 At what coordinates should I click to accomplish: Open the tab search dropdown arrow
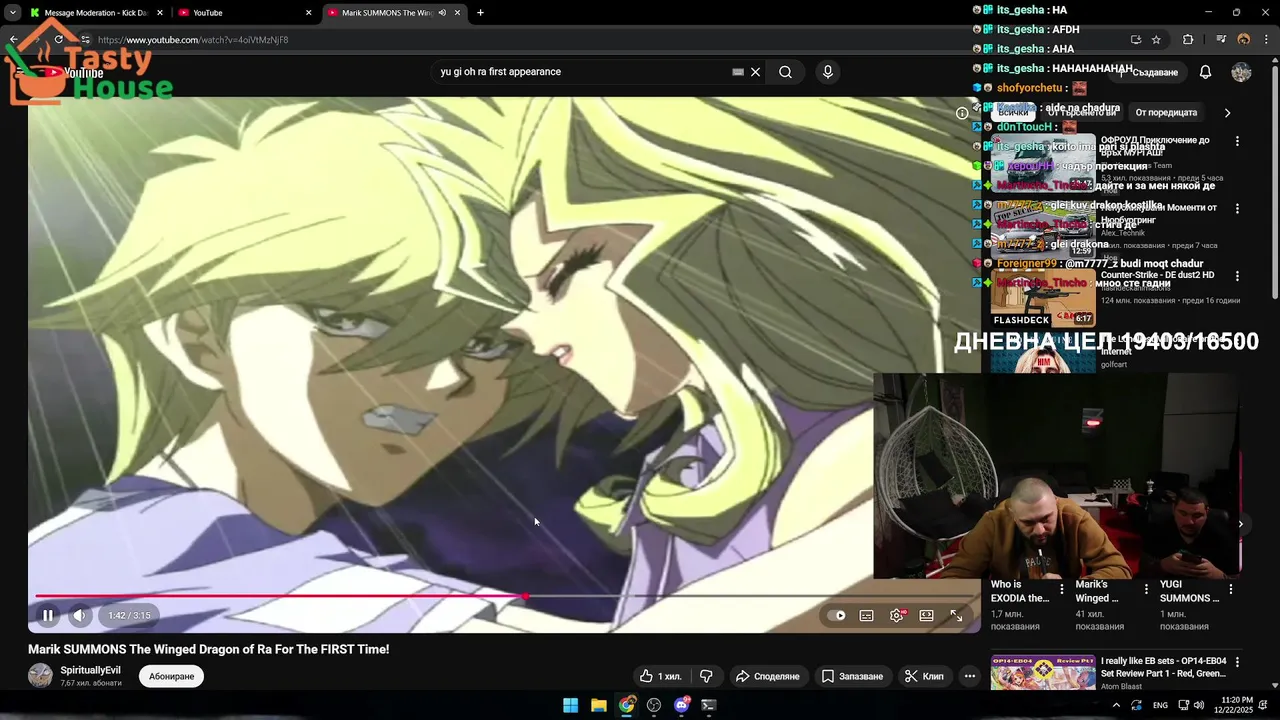pos(12,13)
